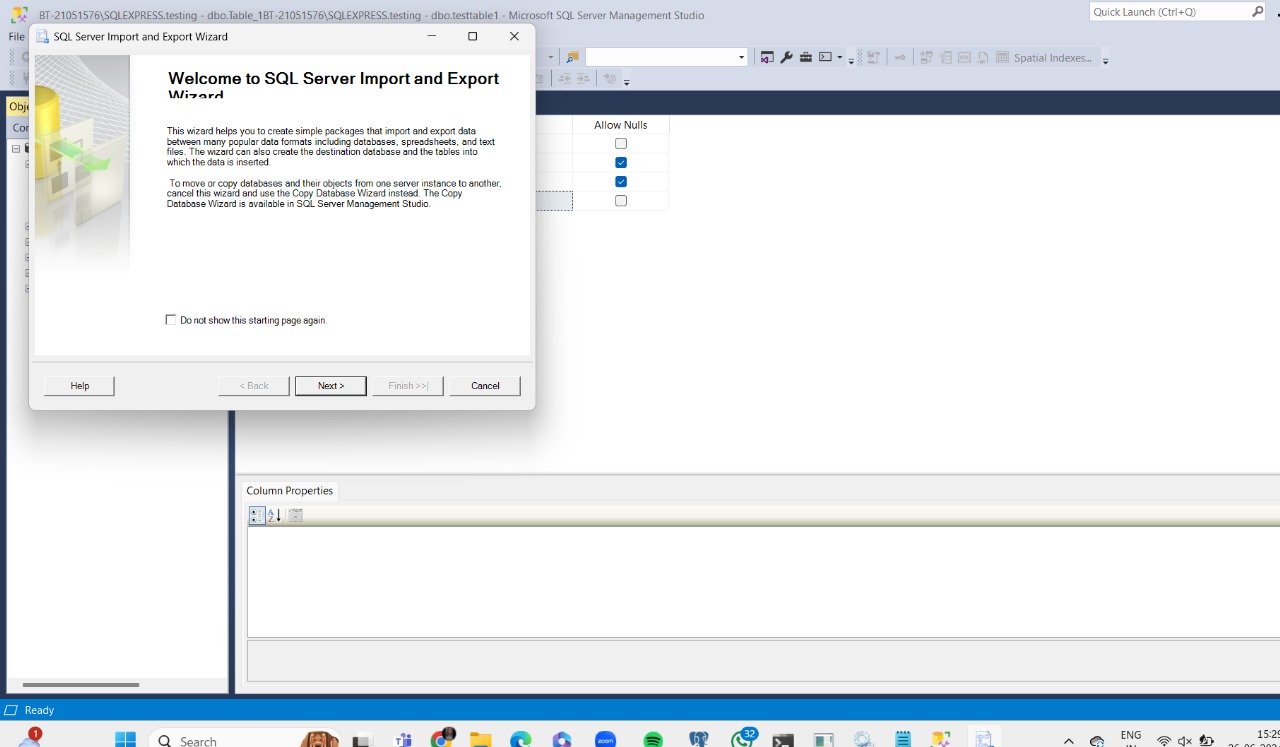Screen dimensions: 1280x747
Task: Open Help in the wizard dialog
Action: 79,385
